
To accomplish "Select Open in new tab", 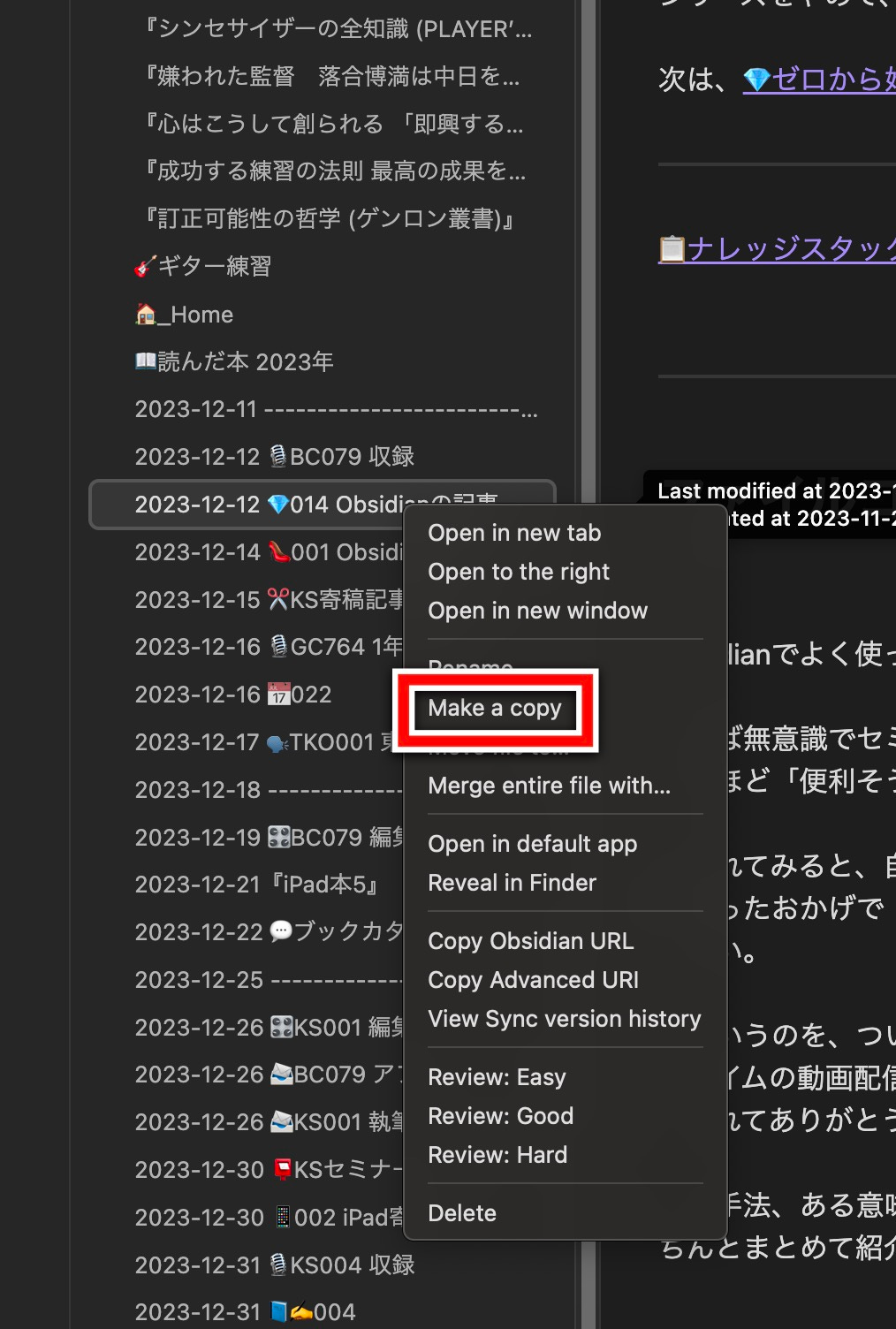I will (513, 532).
